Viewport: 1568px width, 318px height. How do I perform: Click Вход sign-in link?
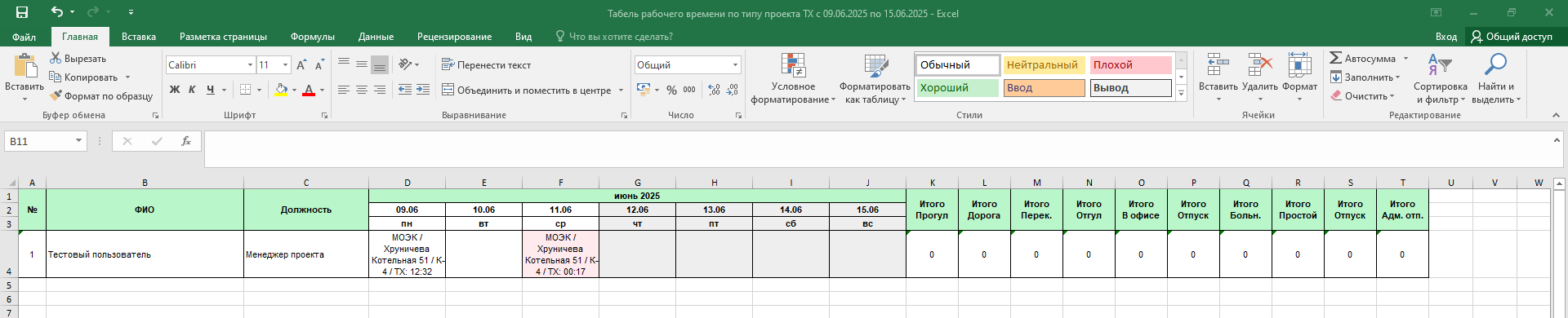pos(1446,37)
